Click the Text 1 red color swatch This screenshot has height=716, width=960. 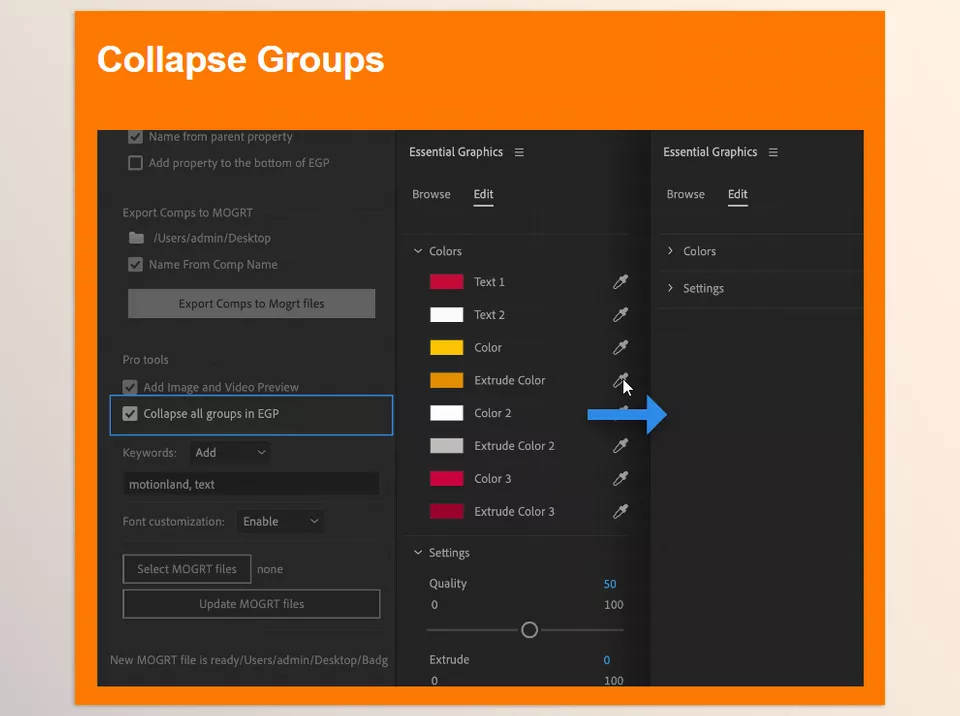[446, 282]
